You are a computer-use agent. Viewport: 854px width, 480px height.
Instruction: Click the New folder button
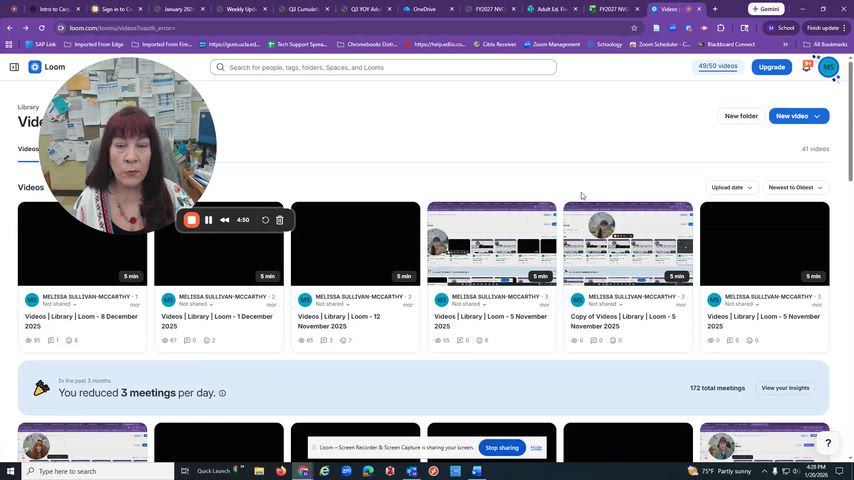741,116
